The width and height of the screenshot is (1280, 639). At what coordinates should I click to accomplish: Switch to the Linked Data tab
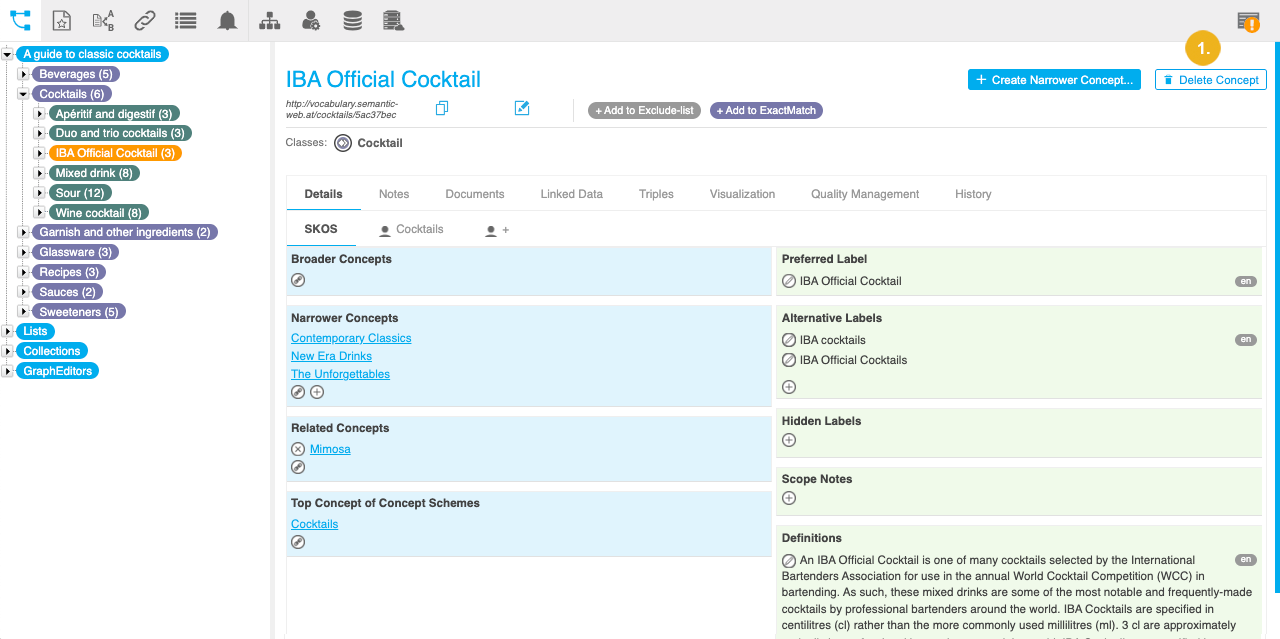[x=571, y=194]
